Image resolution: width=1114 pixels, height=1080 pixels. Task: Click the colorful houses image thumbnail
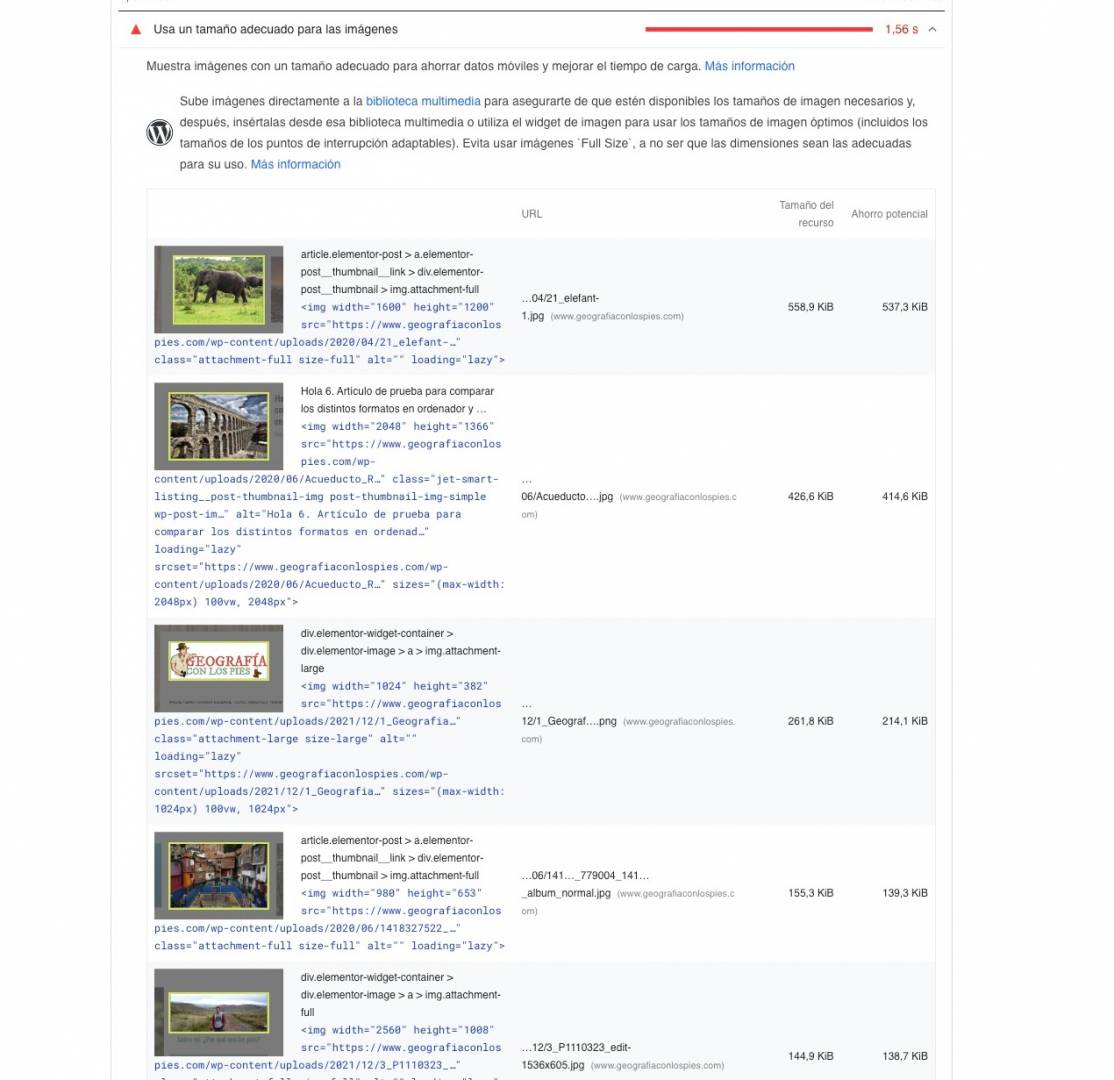(x=219, y=875)
